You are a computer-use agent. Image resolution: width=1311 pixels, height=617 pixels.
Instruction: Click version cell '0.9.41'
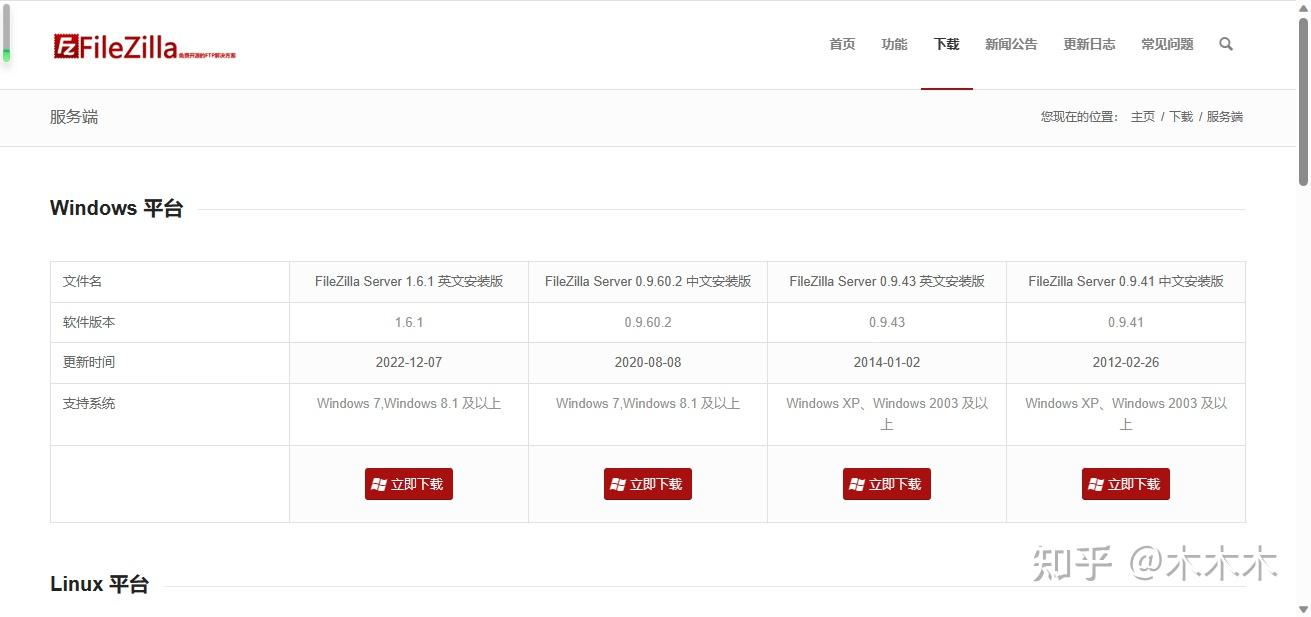click(x=1126, y=322)
